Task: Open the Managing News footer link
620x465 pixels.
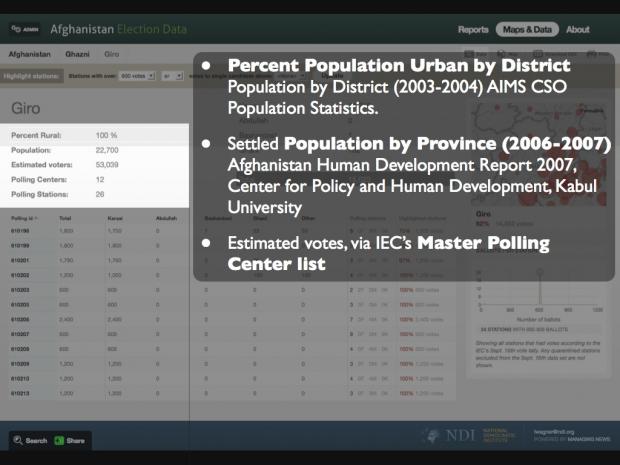Action: 589,439
